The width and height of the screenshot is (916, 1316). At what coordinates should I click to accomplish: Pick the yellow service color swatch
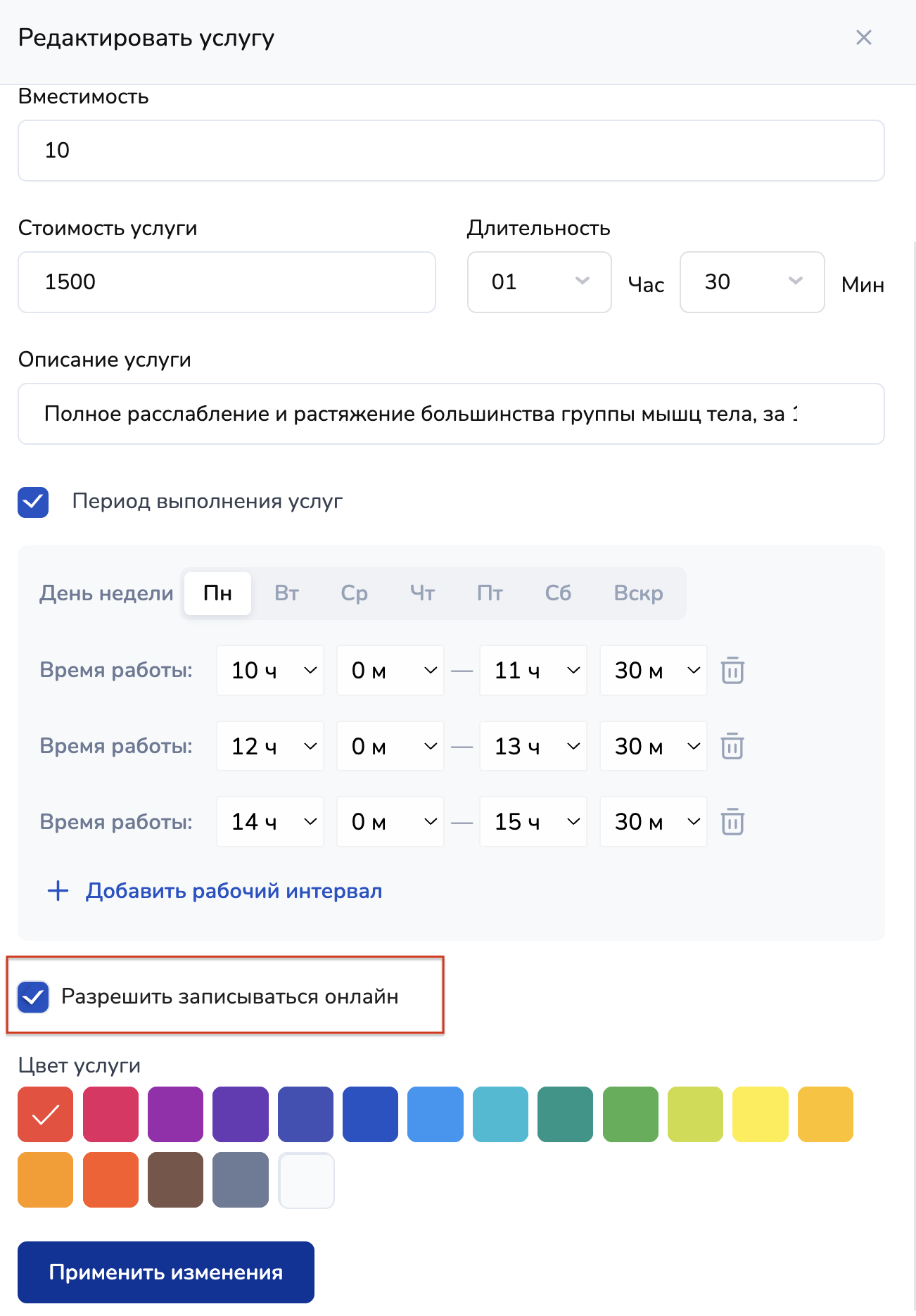click(x=760, y=1114)
